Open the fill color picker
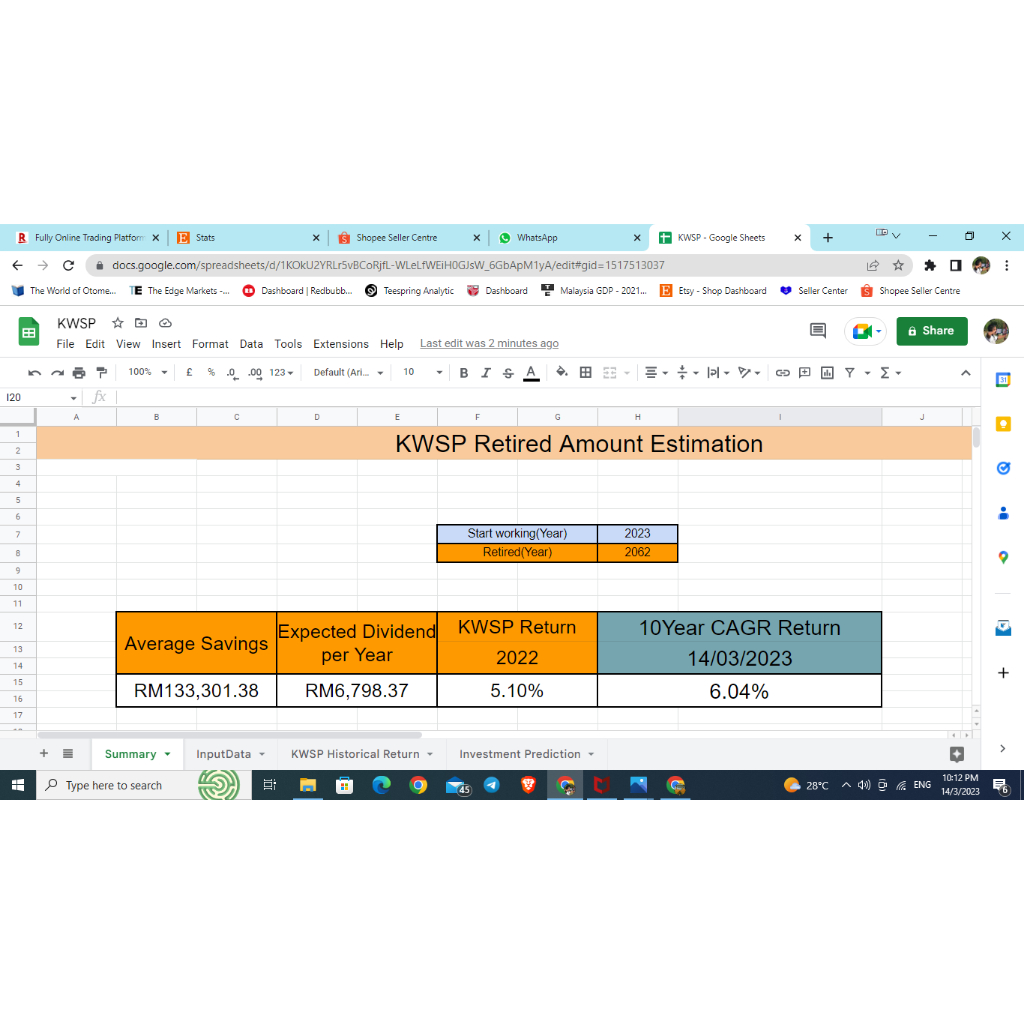Screen dimensions: 1024x1024 (561, 373)
